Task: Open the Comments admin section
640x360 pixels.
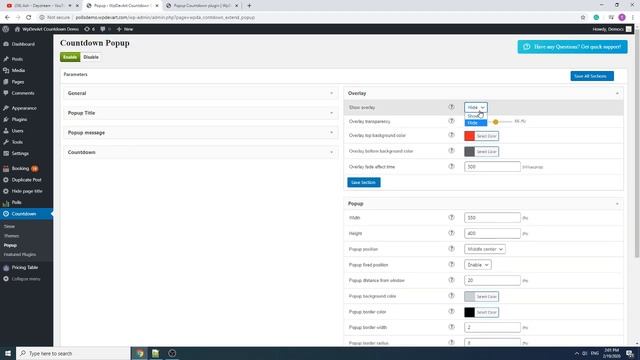Action: (x=22, y=93)
